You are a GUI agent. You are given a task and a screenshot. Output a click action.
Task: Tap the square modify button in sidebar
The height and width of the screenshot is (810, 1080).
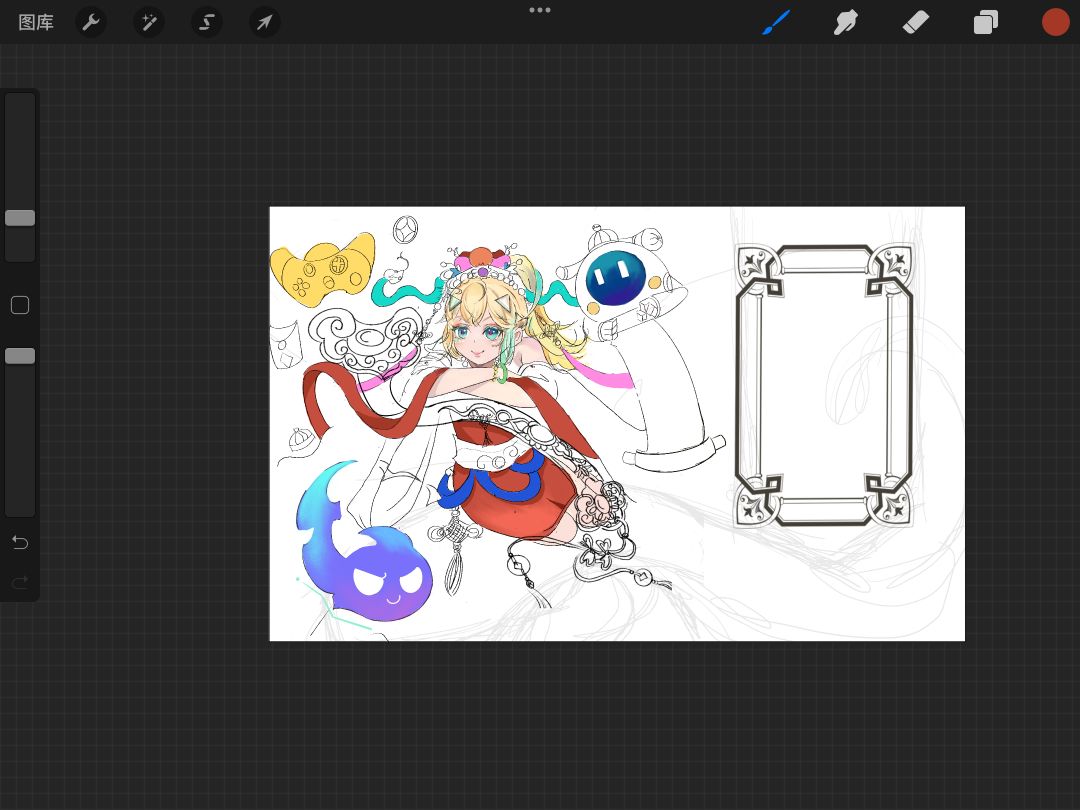click(x=20, y=305)
